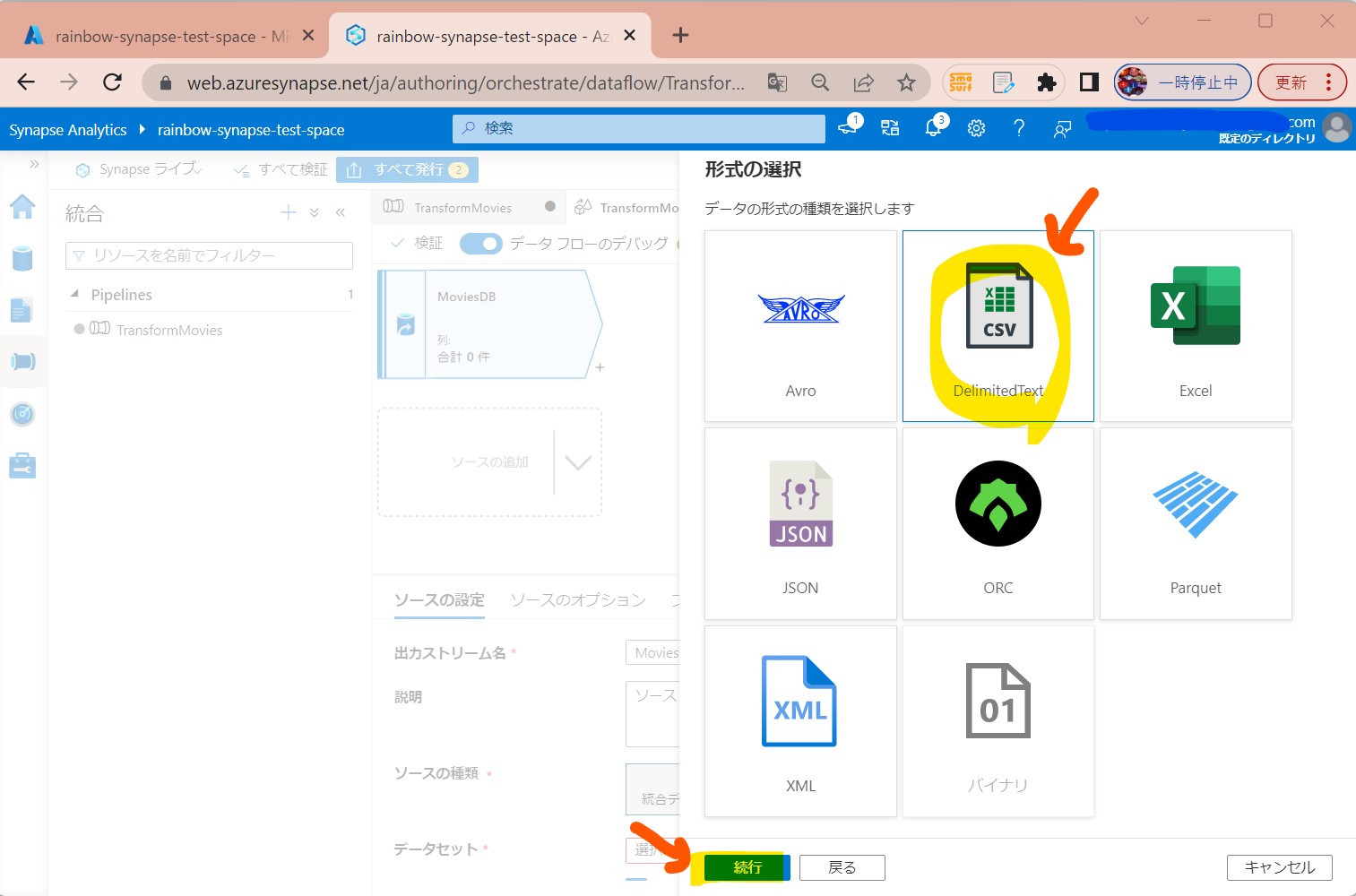
Task: Click rainbow-synapse-test-space breadcrumb
Action: [x=251, y=130]
